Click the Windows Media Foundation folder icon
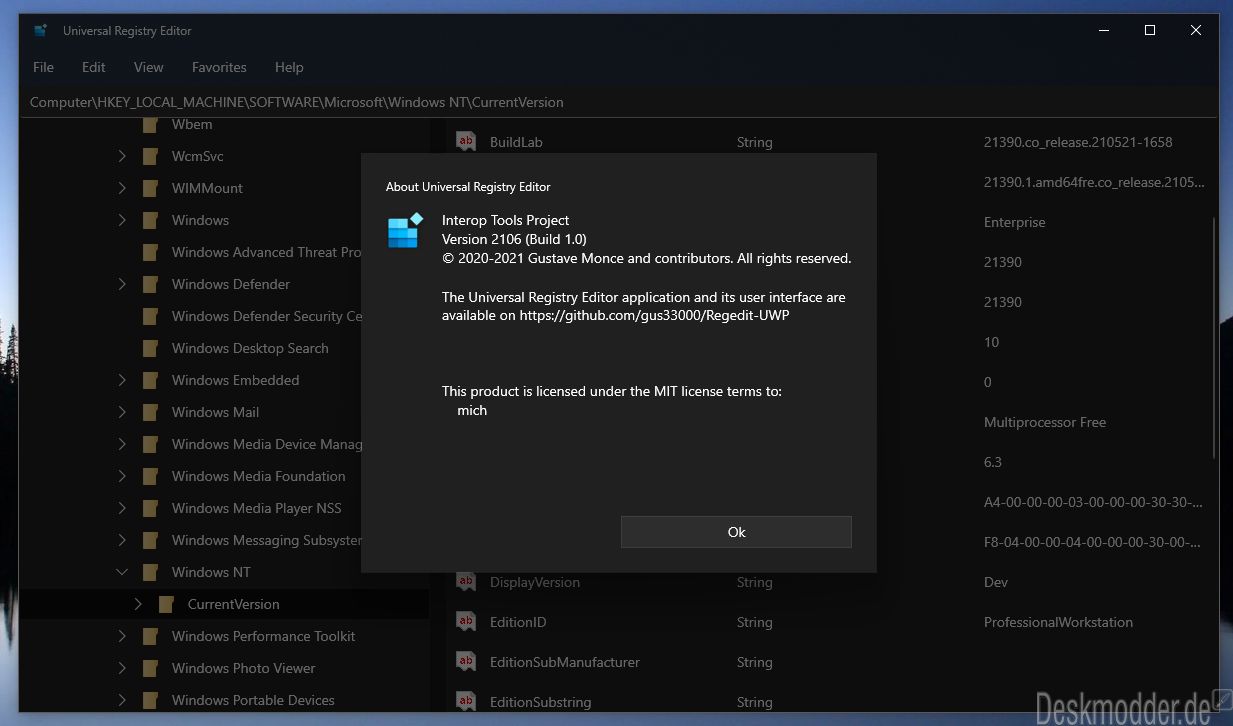The image size is (1233, 726). tap(150, 477)
